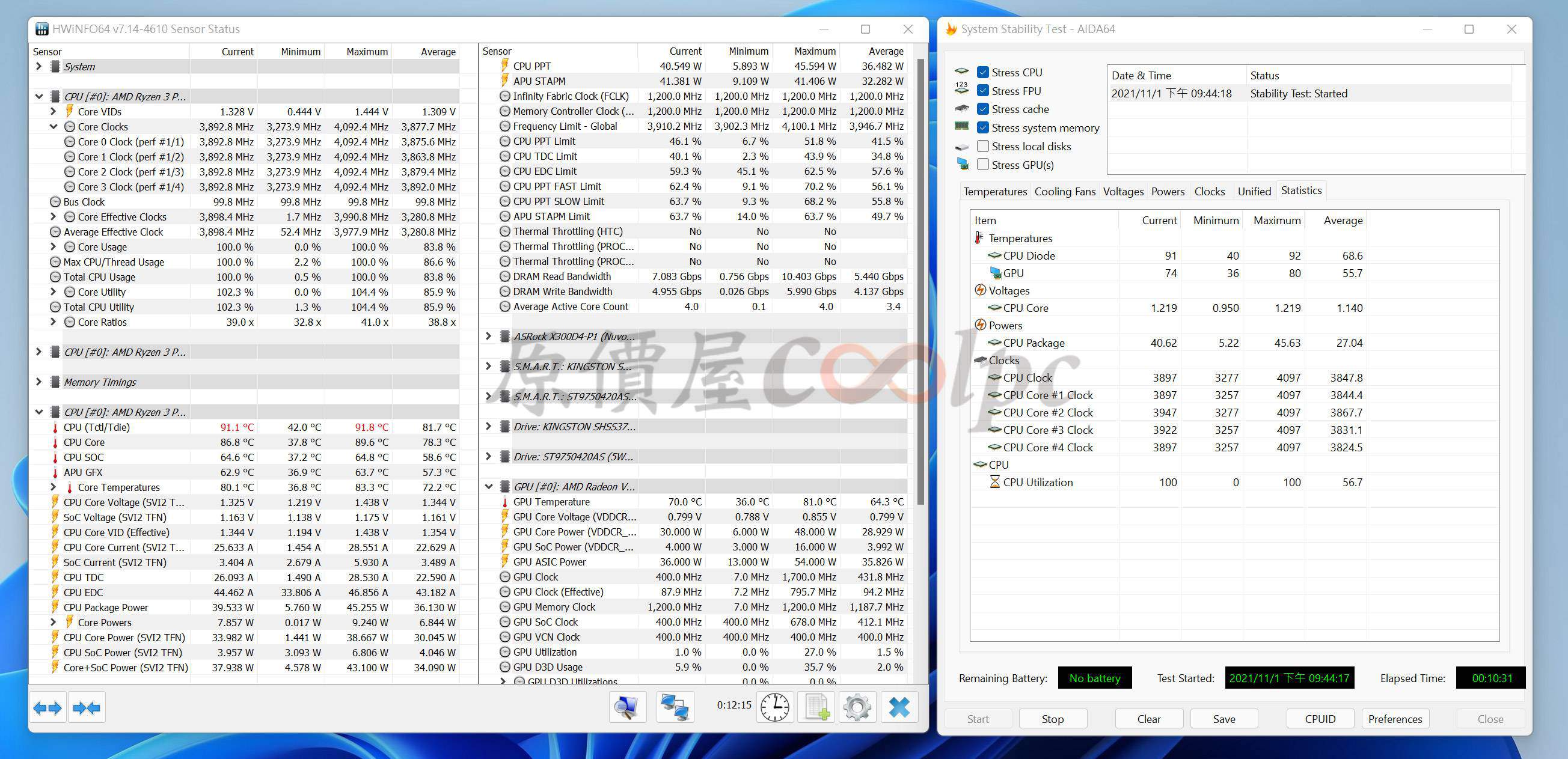1568x759 pixels.
Task: Switch to Unified tab
Action: click(x=1254, y=191)
